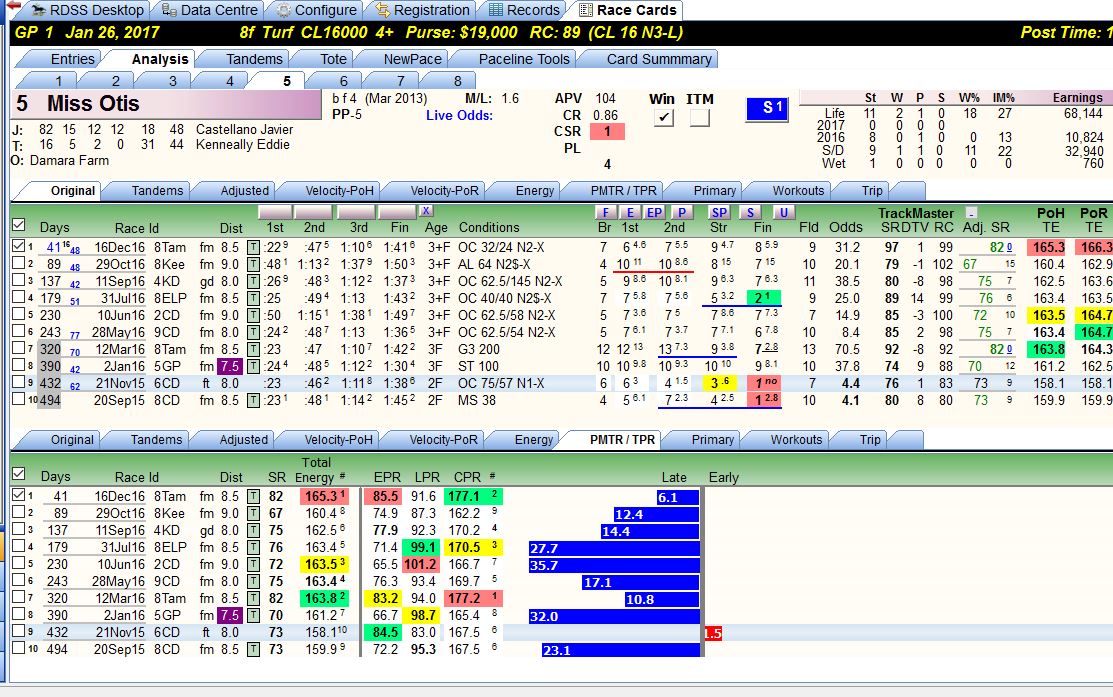Viewport: 1113px width, 697px height.
Task: Check row 10 checkbox for 20Sep15 in PMTR table
Action: pyautogui.click(x=18, y=648)
